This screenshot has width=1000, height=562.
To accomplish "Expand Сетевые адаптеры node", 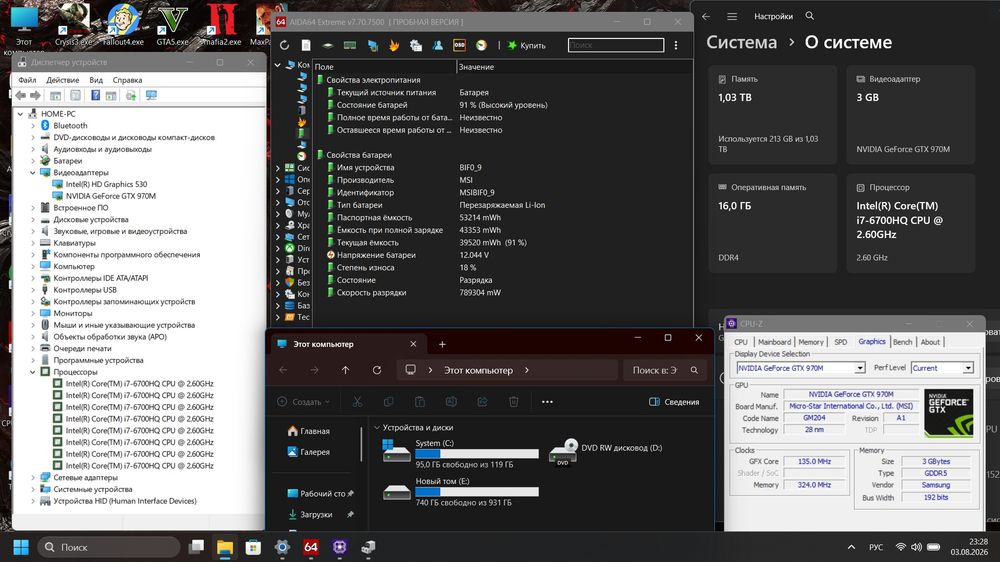I will (x=33, y=477).
